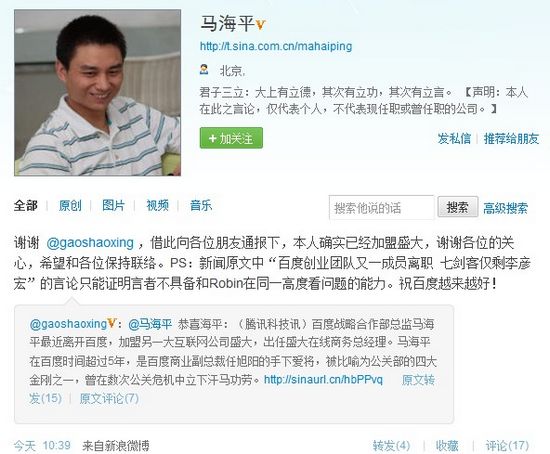Select the 全部 tab
Image resolution: width=550 pixels, height=454 pixels.
click(x=26, y=206)
